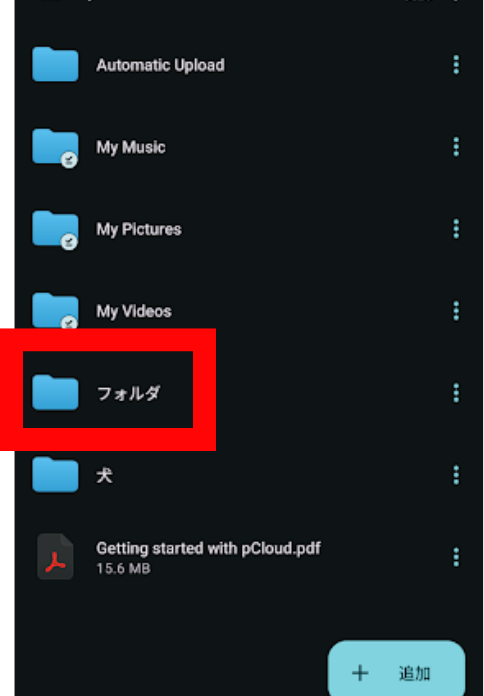Viewport: 484px width, 696px height.
Task: Open more options for My Pictures
Action: (x=456, y=229)
